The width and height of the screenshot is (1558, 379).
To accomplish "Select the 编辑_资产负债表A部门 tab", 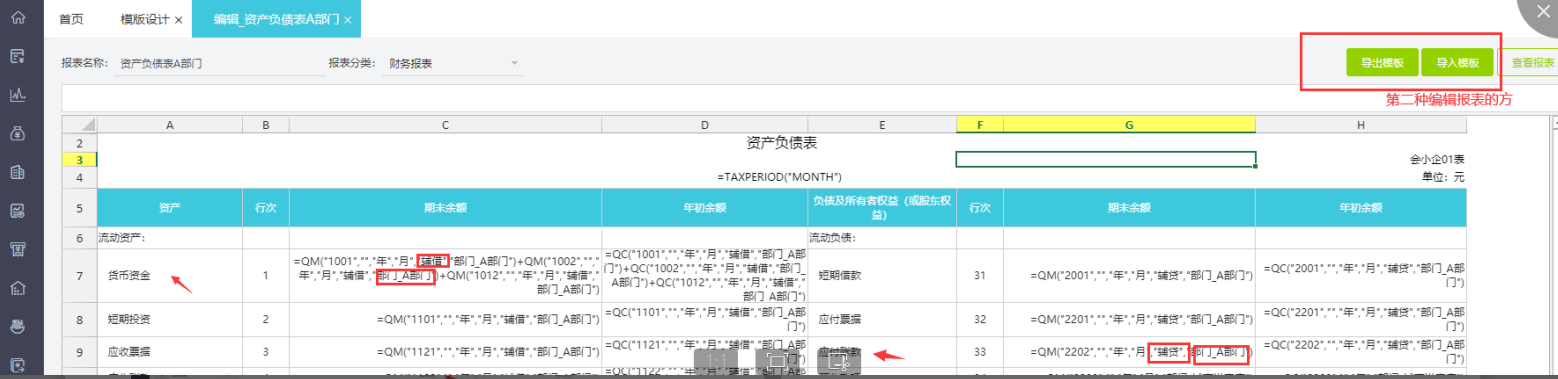I will pos(276,20).
